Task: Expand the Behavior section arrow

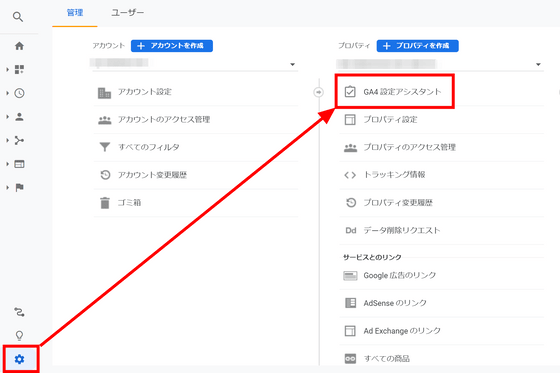Action: pos(8,164)
